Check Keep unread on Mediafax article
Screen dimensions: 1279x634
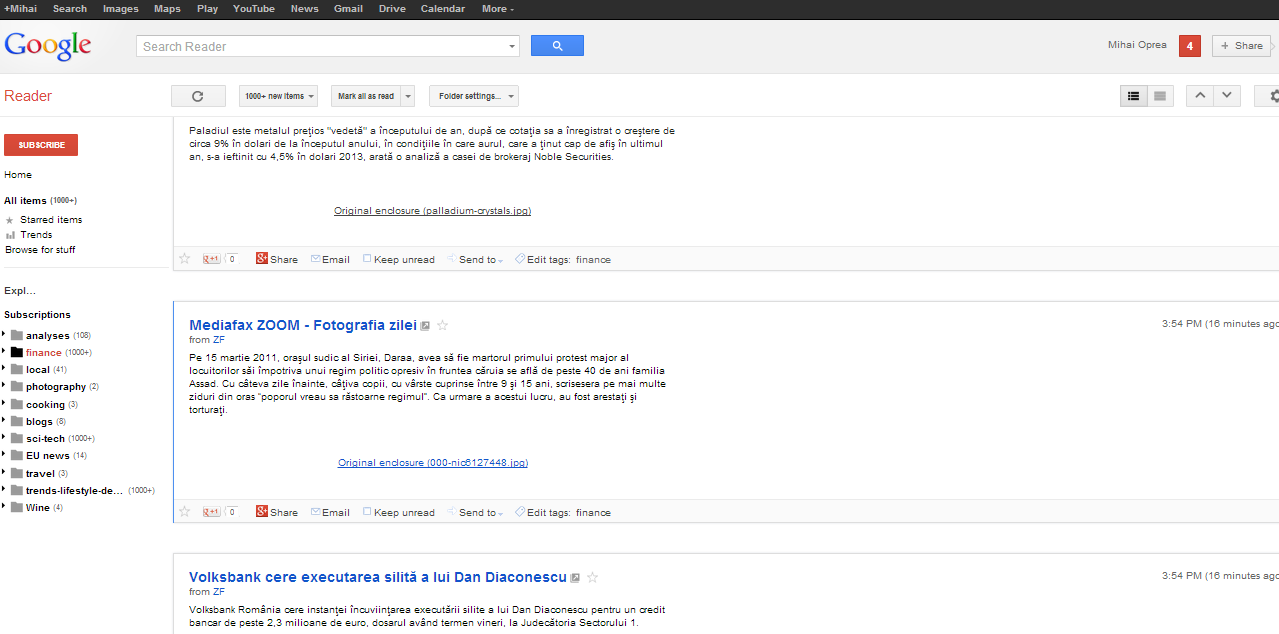(367, 512)
